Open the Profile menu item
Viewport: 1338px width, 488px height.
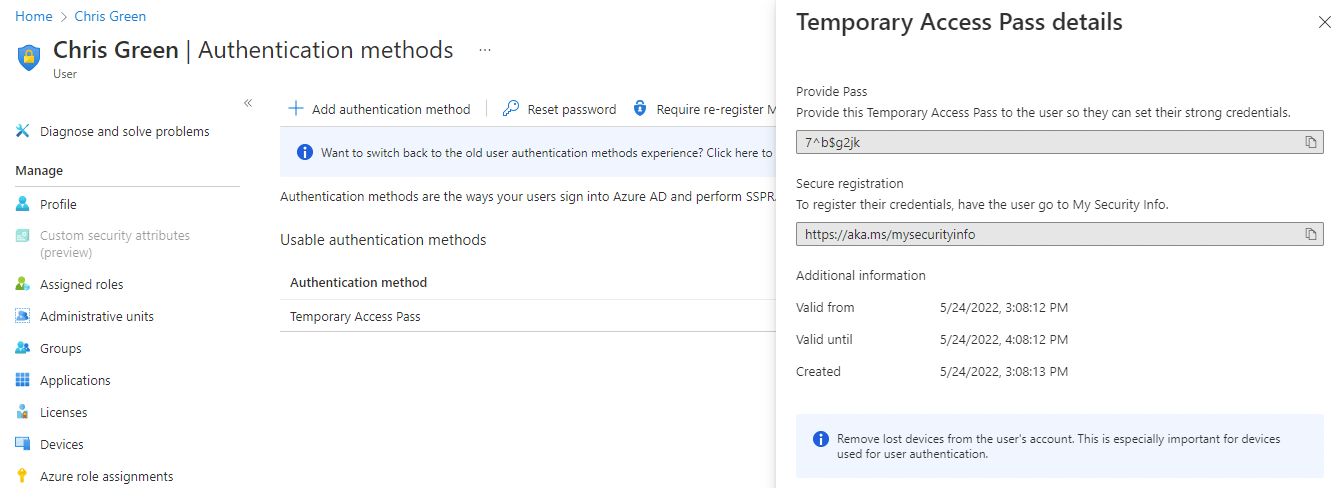58,204
